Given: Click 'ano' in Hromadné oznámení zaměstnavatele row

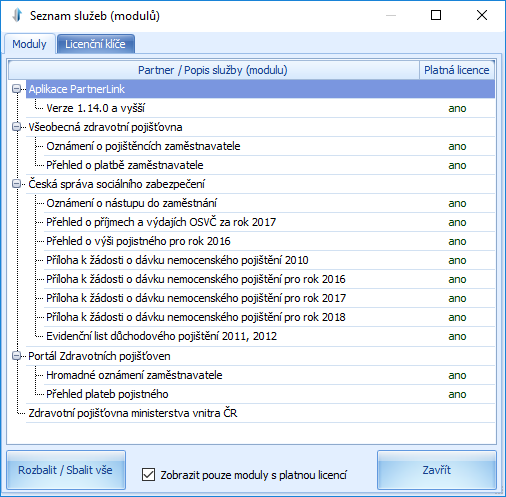Looking at the screenshot, I should pyautogui.click(x=457, y=375).
